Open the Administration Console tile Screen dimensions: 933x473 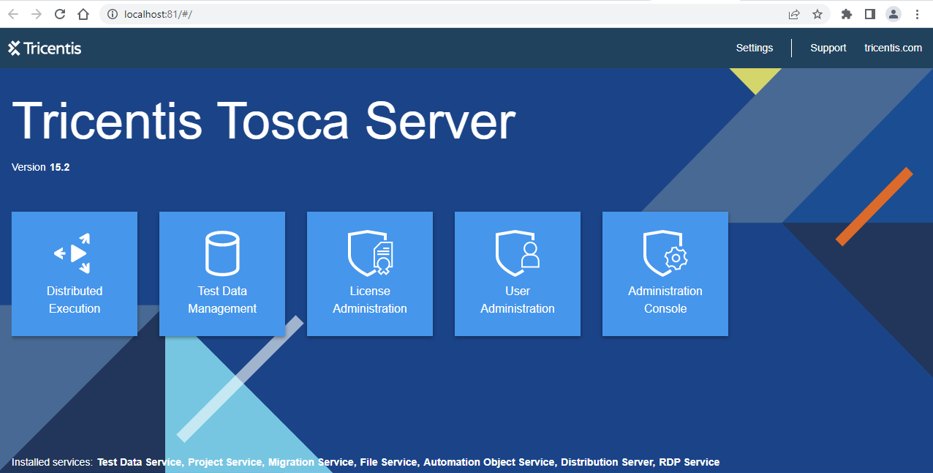[x=665, y=274]
